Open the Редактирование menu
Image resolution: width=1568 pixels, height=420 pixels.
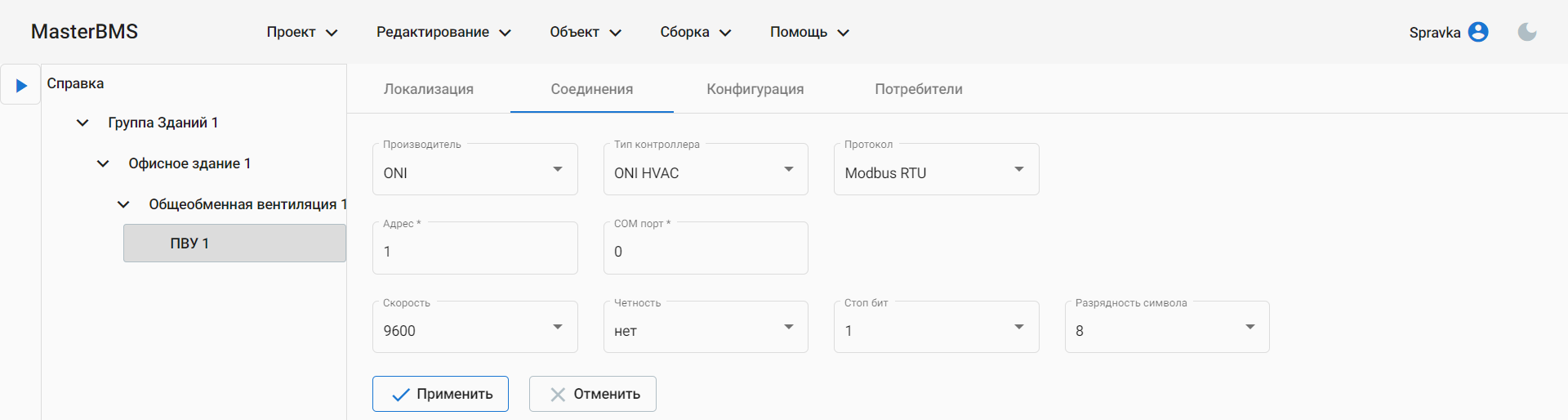(x=443, y=32)
